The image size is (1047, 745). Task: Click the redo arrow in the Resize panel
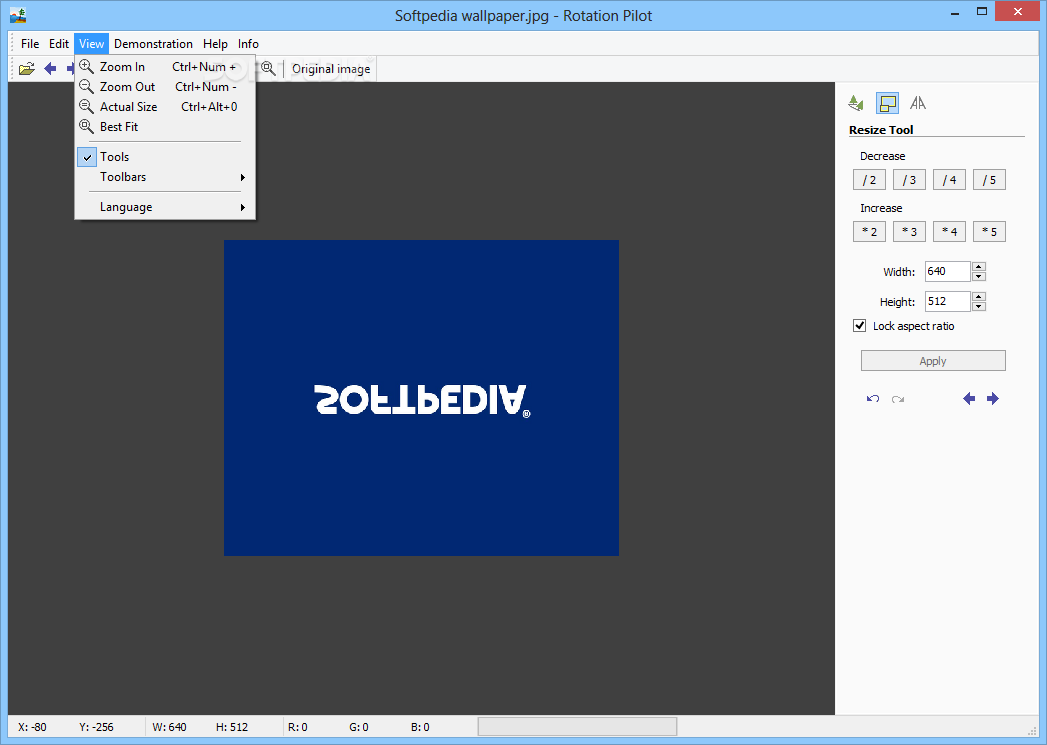[898, 399]
